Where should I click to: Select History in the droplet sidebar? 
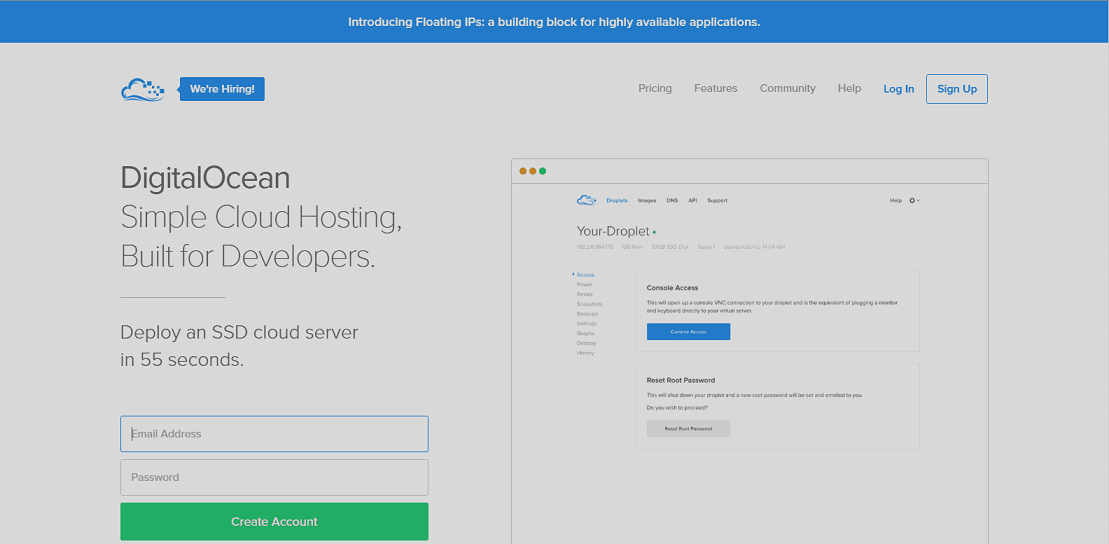[x=585, y=352]
